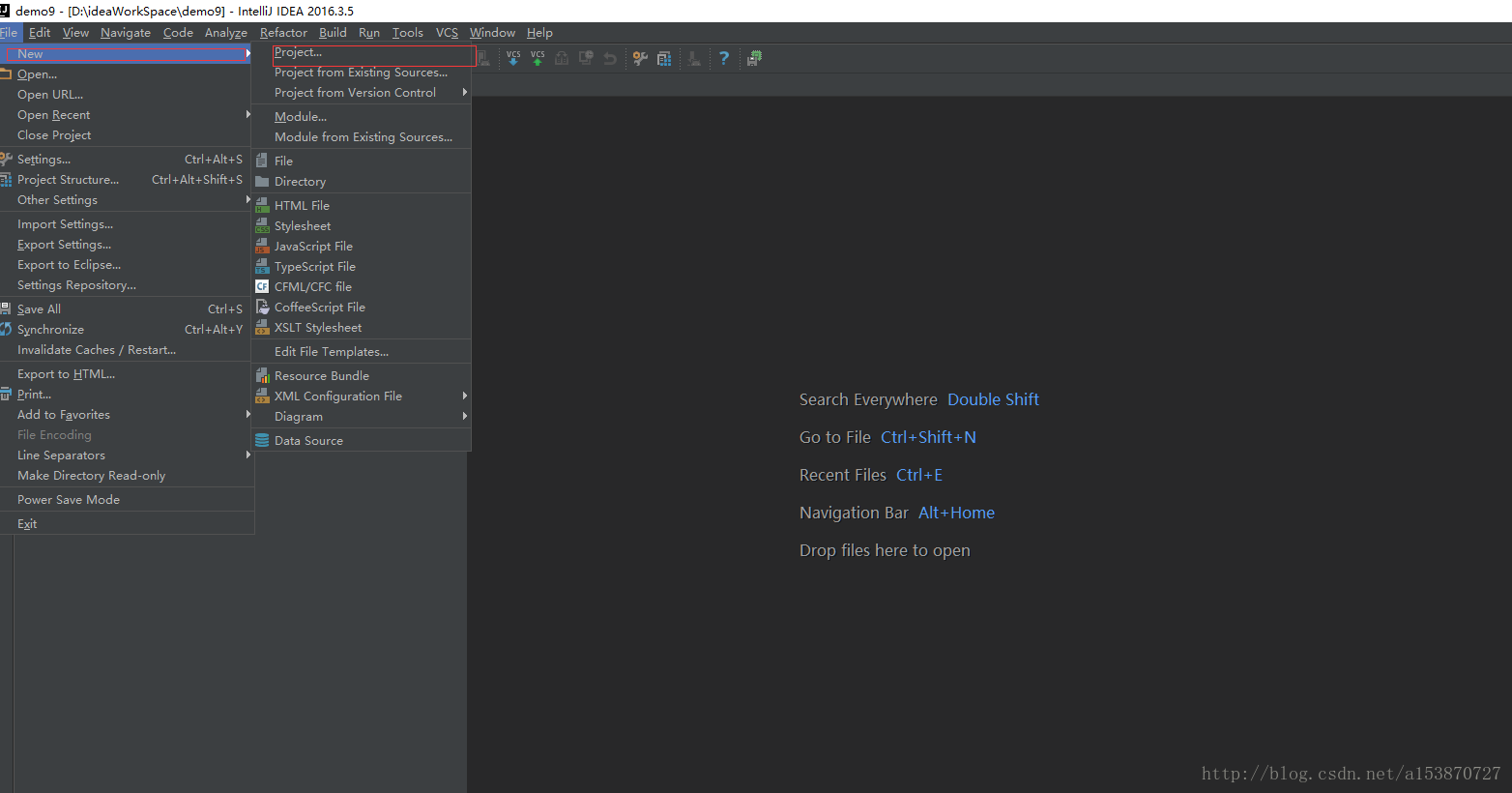This screenshot has width=1512, height=793.
Task: Click the CFML/CFC file icon
Action: click(262, 286)
